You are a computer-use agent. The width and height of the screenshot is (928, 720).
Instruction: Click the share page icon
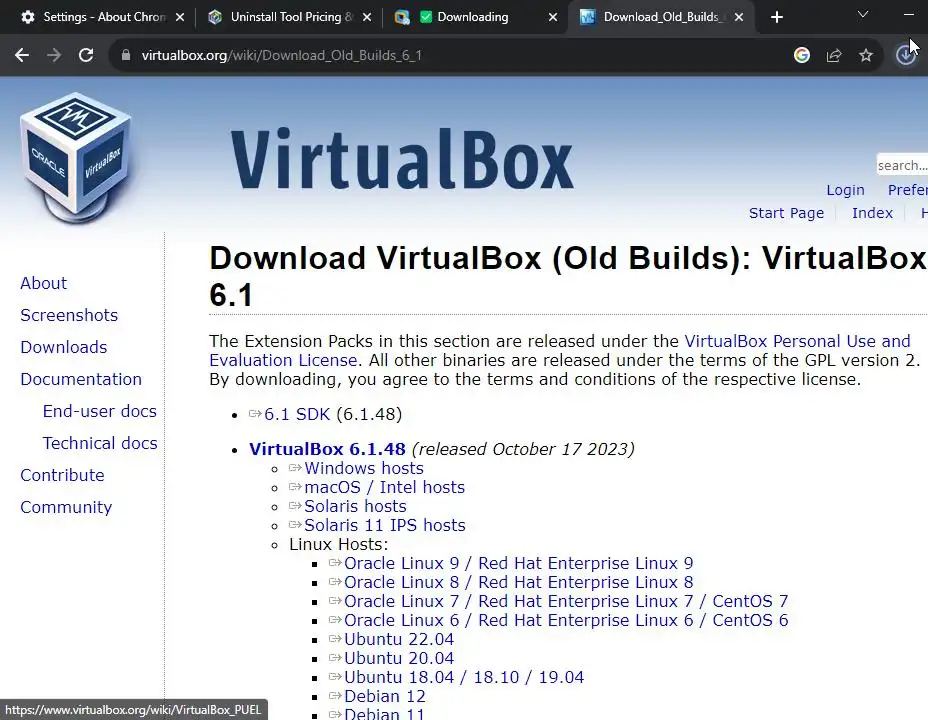click(834, 55)
